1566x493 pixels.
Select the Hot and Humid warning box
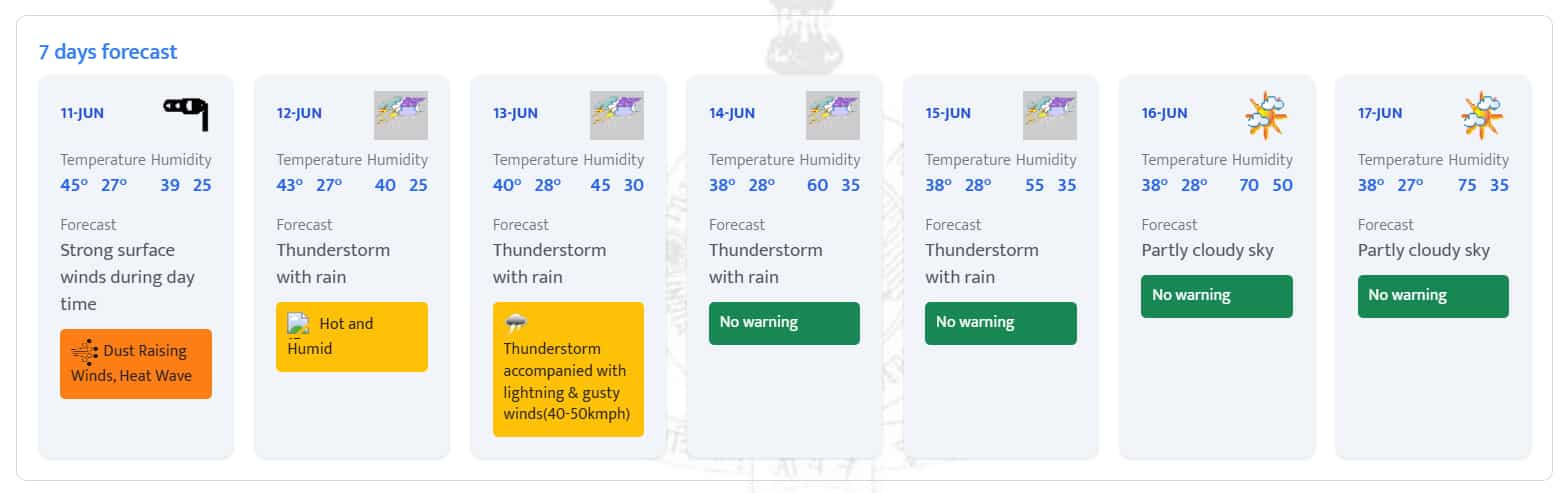pyautogui.click(x=352, y=337)
